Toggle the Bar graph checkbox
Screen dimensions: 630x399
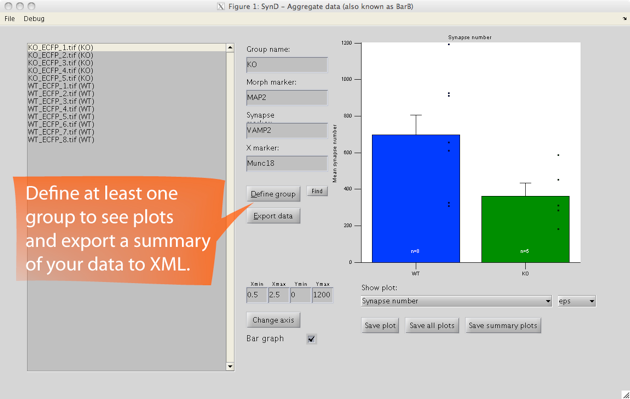tap(311, 339)
